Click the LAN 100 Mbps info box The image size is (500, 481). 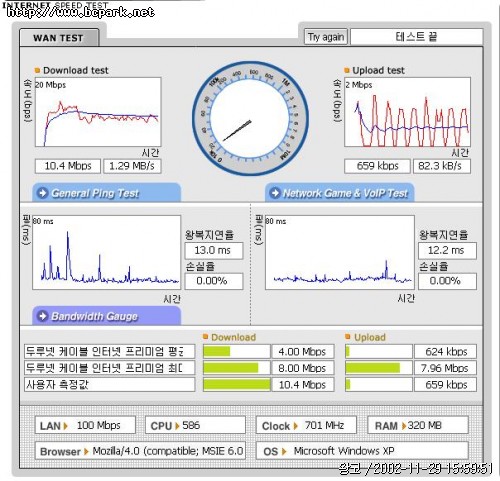85,425
